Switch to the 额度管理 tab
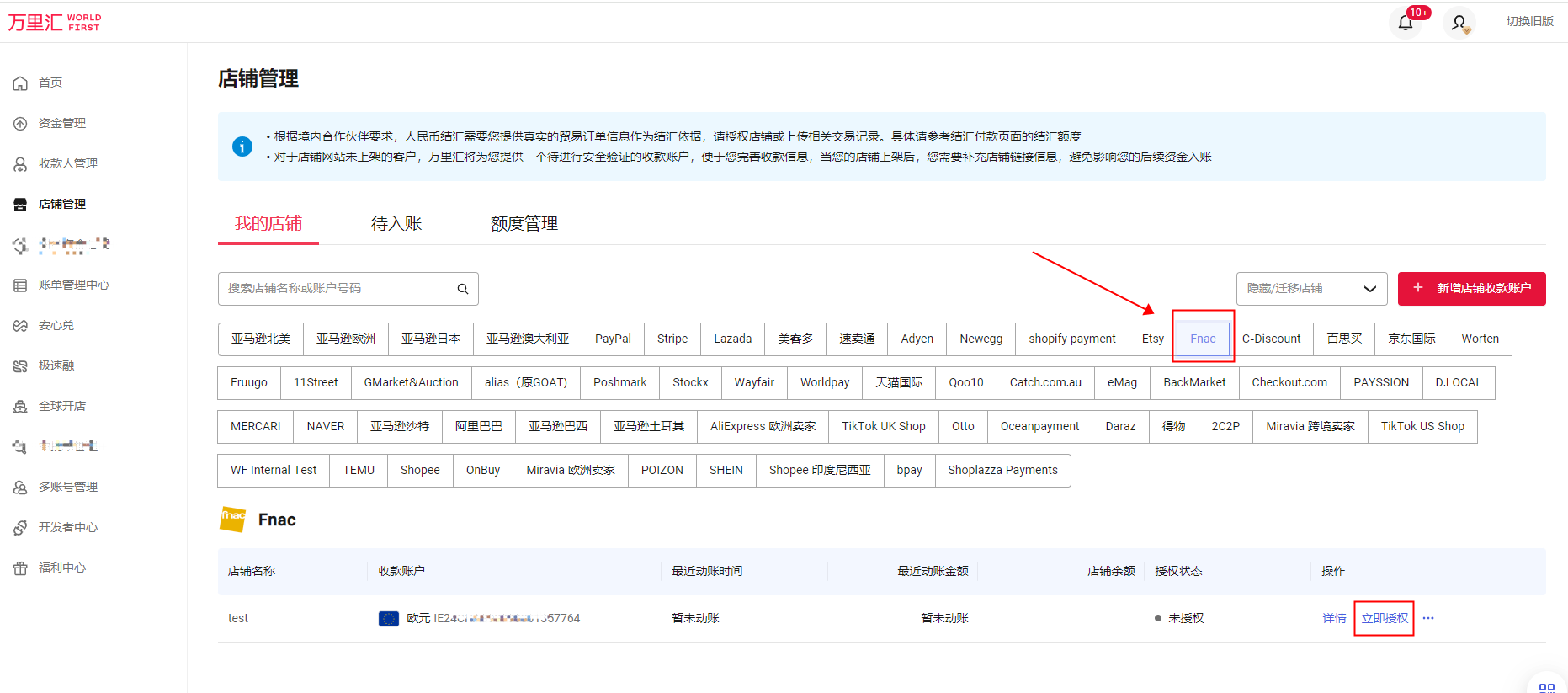1568x693 pixels. coord(524,224)
